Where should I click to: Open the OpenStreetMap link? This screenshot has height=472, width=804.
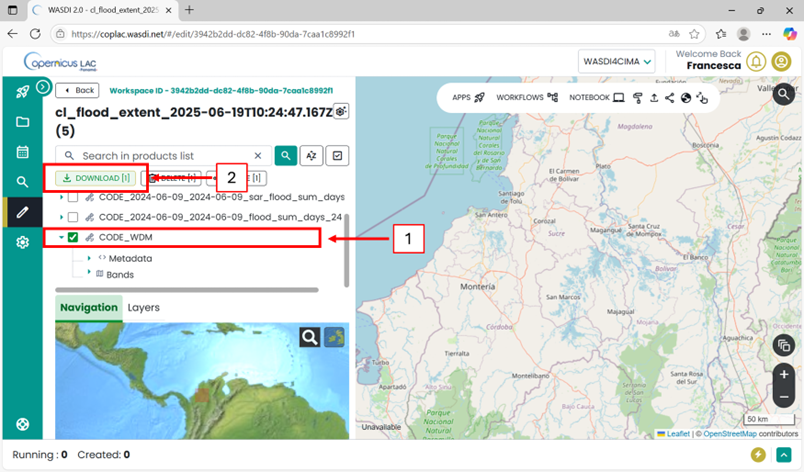pos(730,434)
